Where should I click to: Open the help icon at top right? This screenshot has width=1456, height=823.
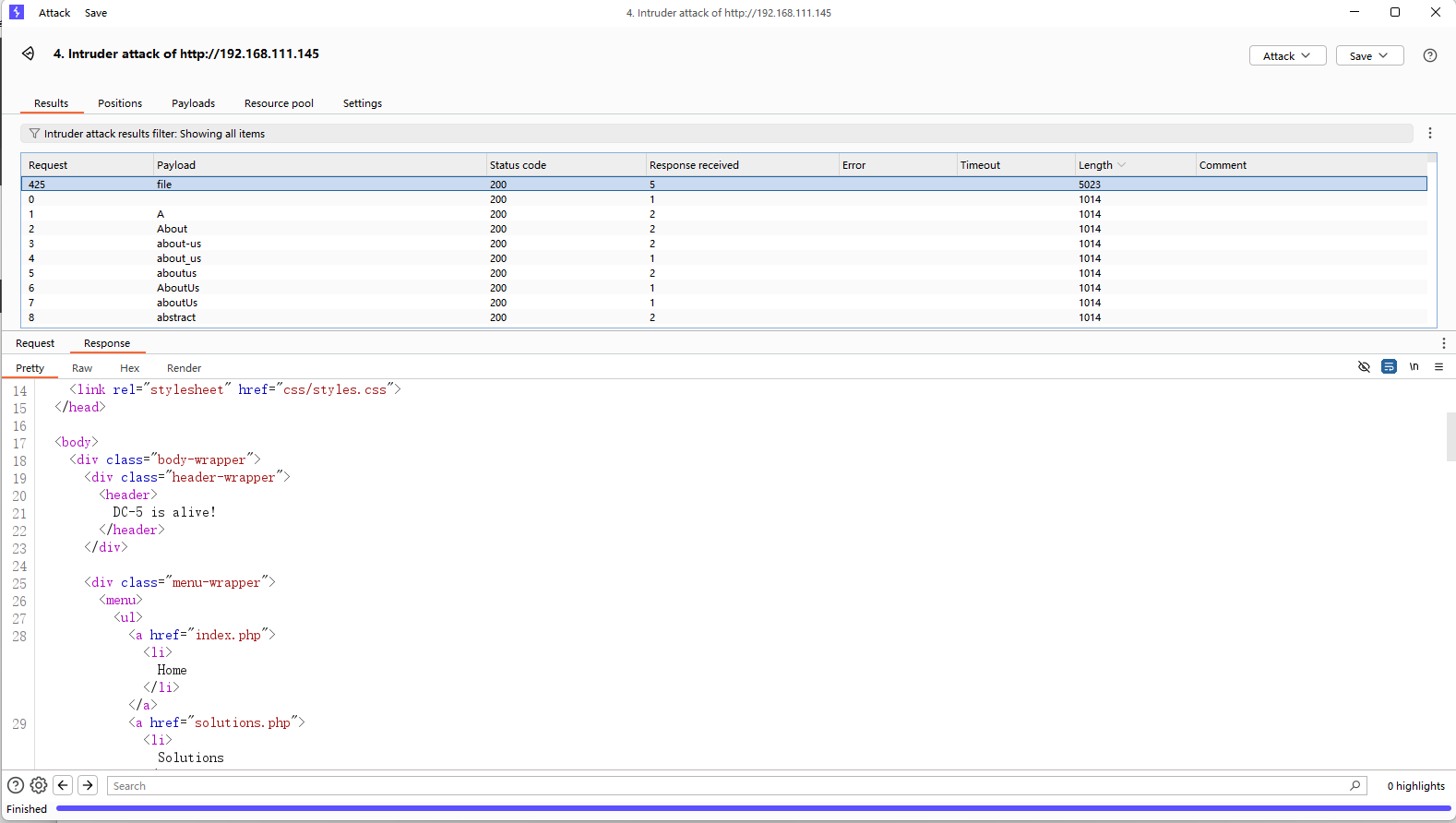1429,55
